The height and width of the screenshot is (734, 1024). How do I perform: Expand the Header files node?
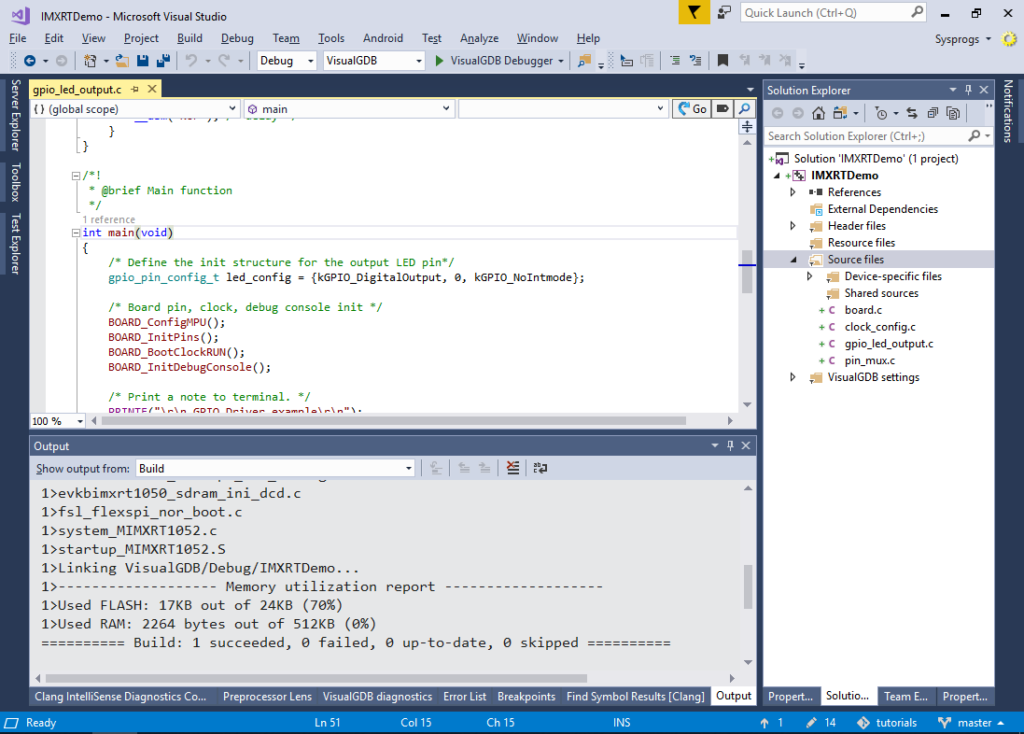[793, 226]
